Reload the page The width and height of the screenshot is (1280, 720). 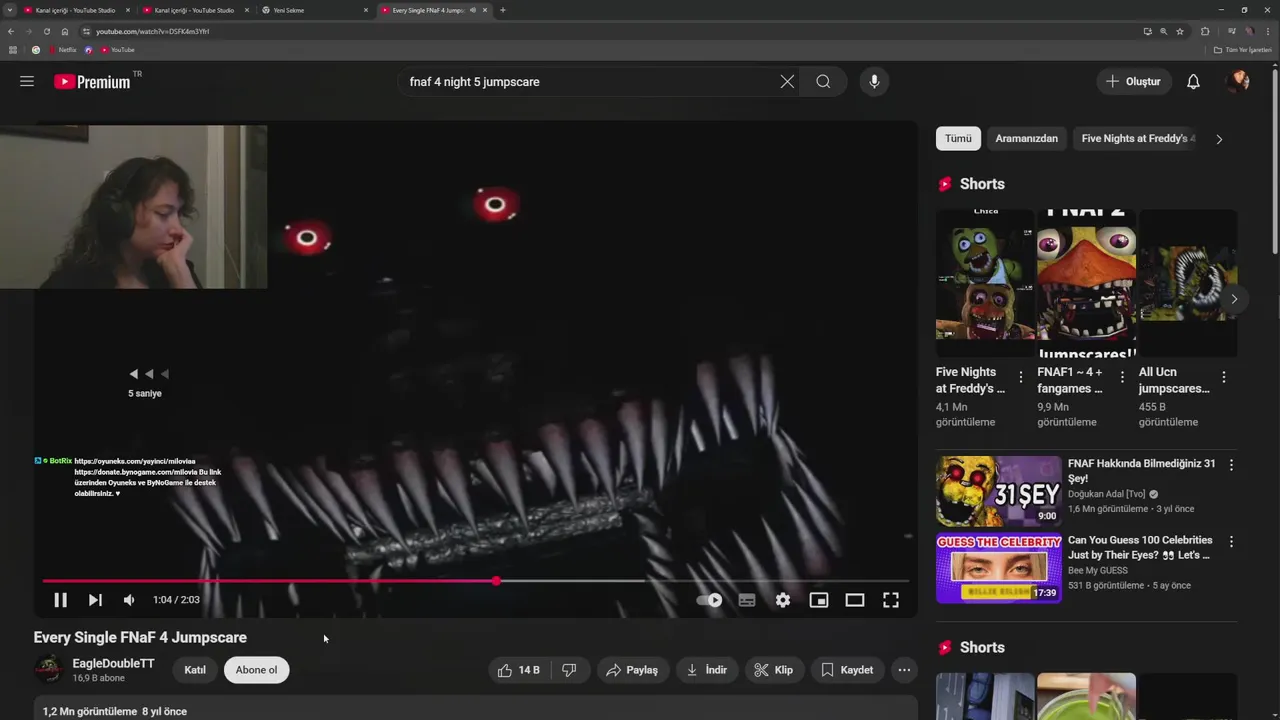coord(46,31)
